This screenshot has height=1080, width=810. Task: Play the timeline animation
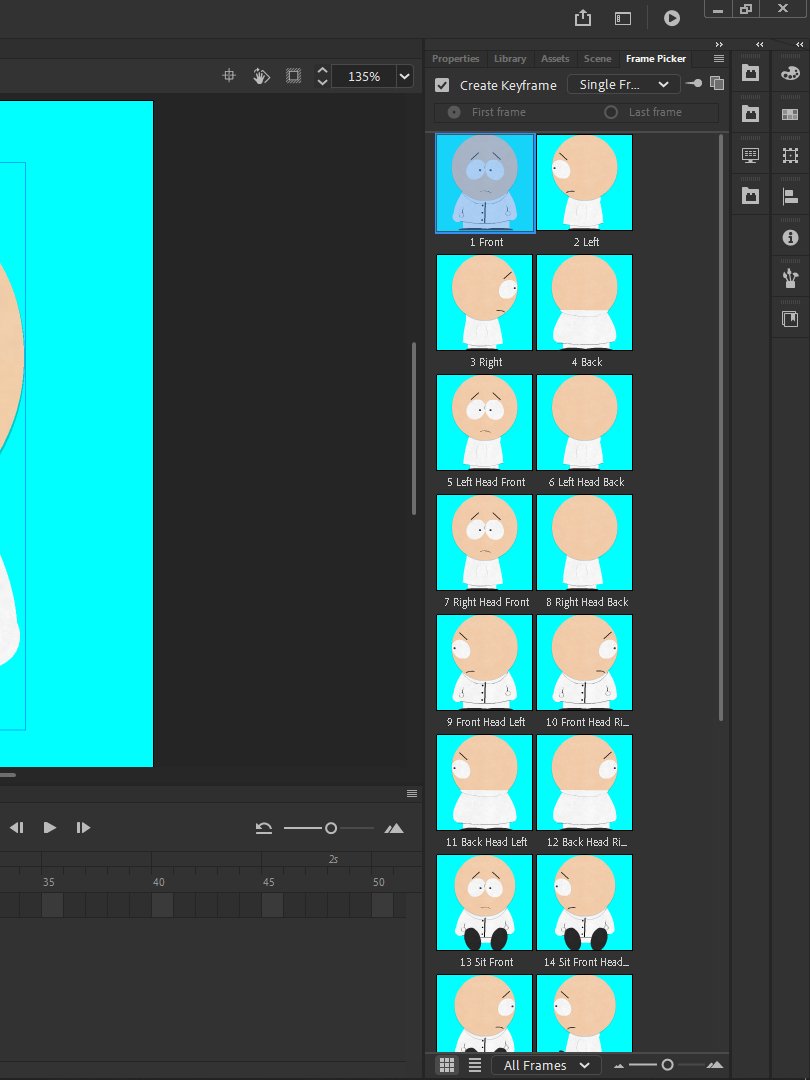pos(50,827)
